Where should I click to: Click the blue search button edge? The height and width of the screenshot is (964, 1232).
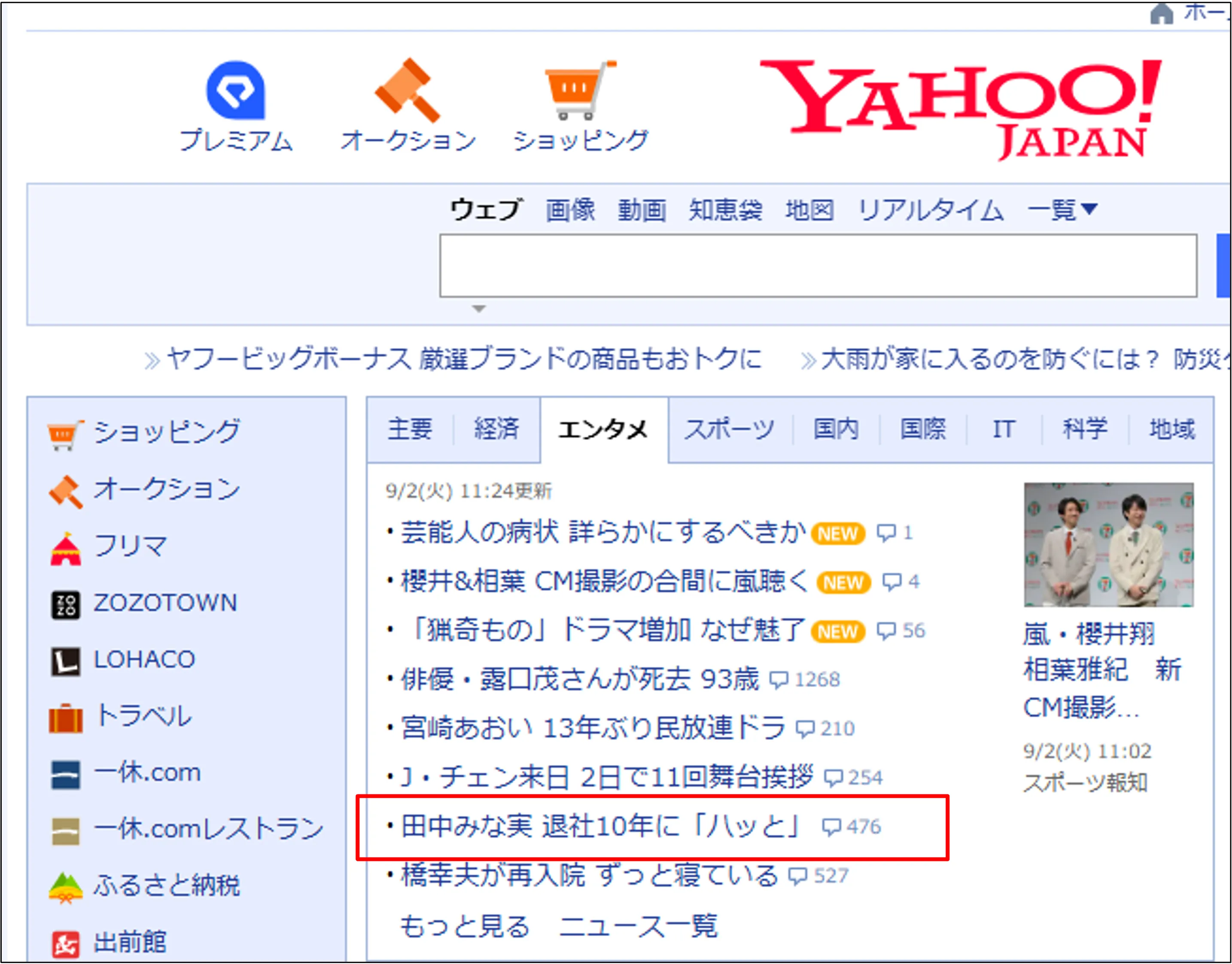coord(1223,265)
